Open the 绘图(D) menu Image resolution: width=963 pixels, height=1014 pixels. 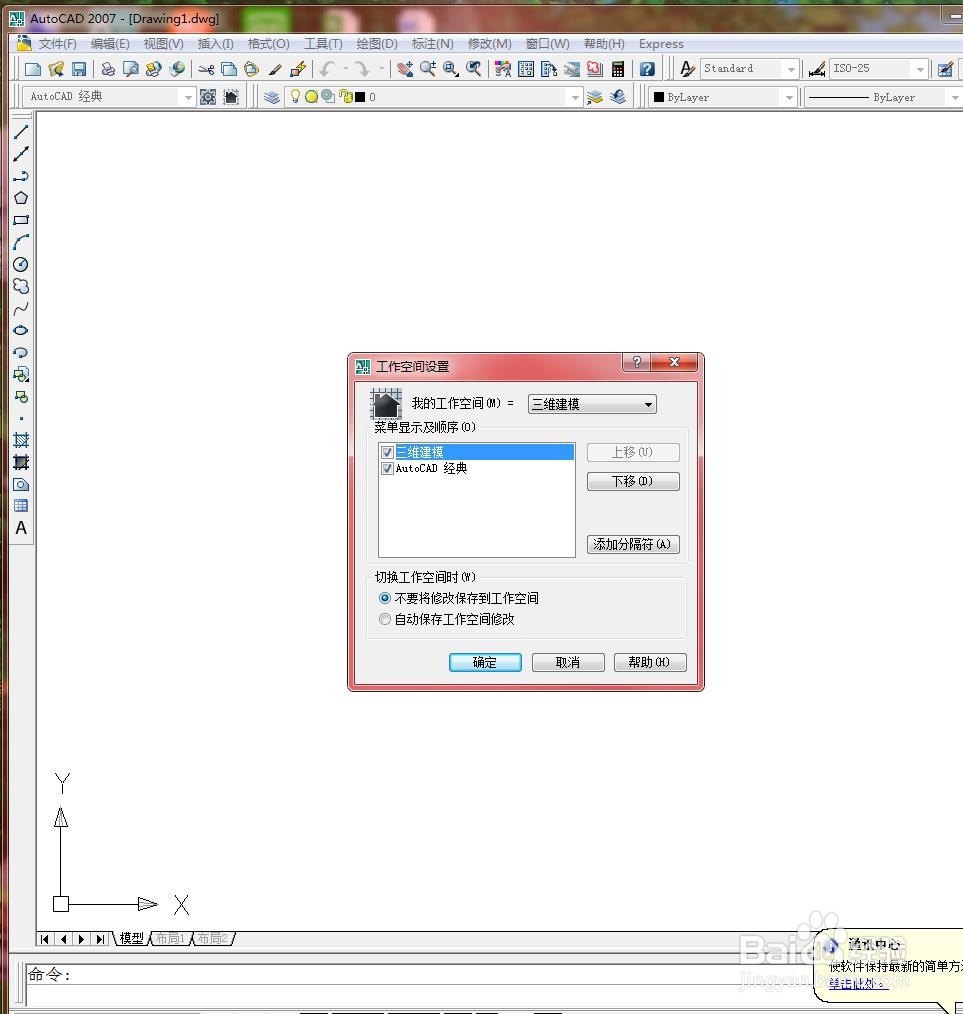377,44
